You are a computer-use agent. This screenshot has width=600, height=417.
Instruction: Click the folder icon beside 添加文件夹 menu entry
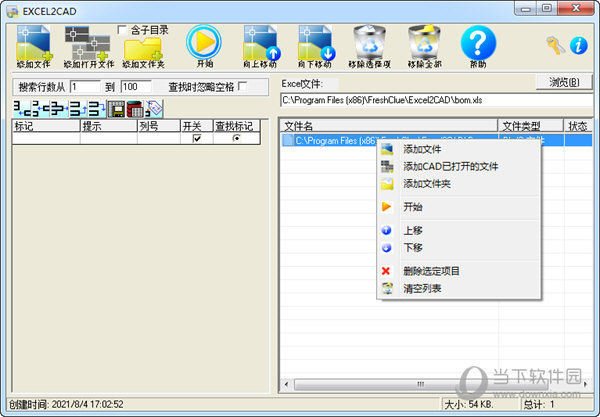(x=387, y=184)
